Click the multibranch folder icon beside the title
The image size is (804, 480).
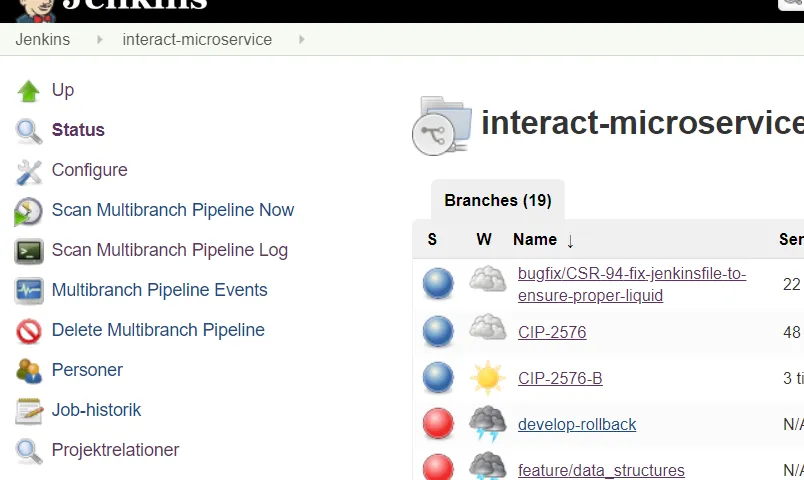[442, 126]
